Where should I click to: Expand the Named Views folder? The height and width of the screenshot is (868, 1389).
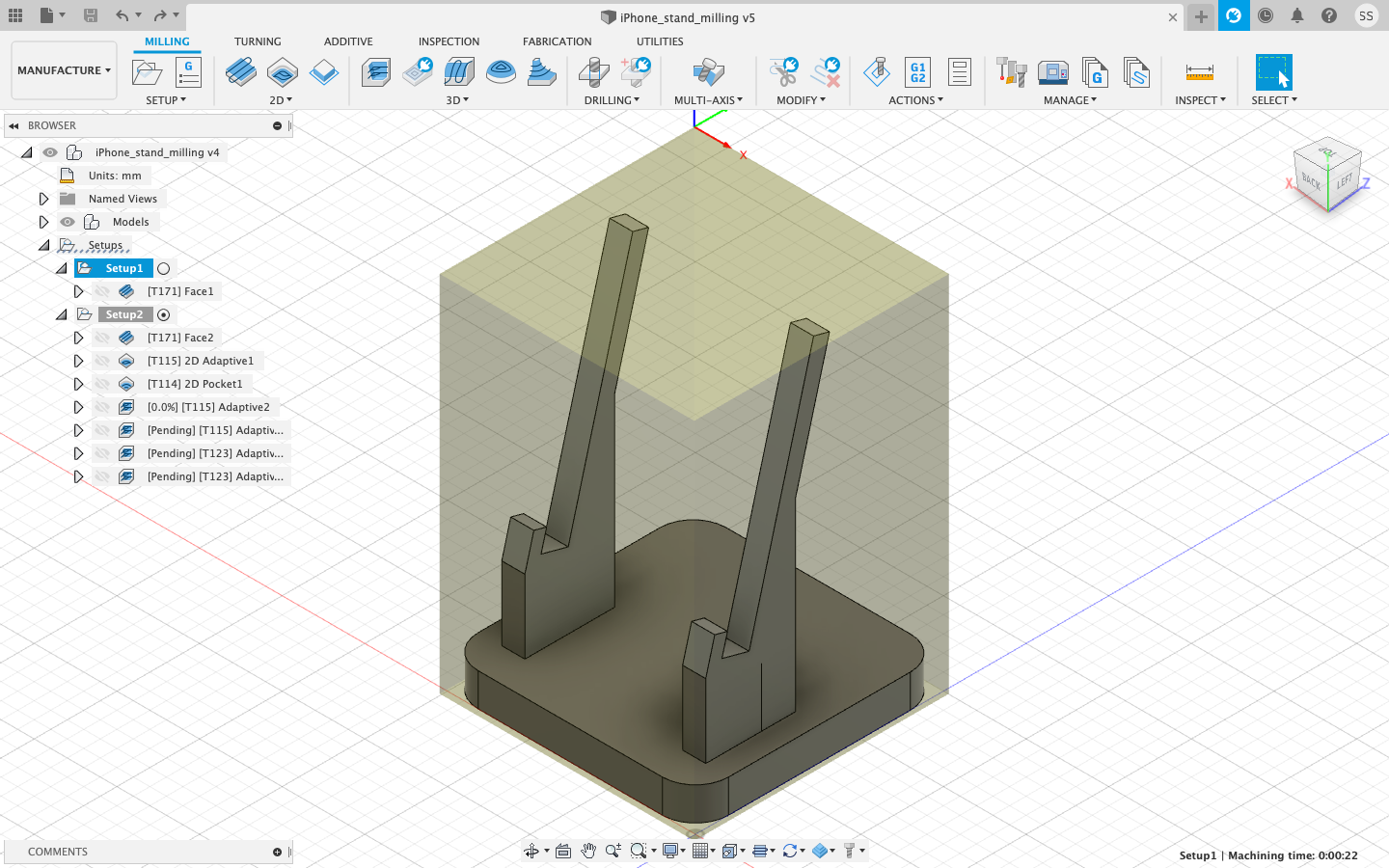(43, 199)
